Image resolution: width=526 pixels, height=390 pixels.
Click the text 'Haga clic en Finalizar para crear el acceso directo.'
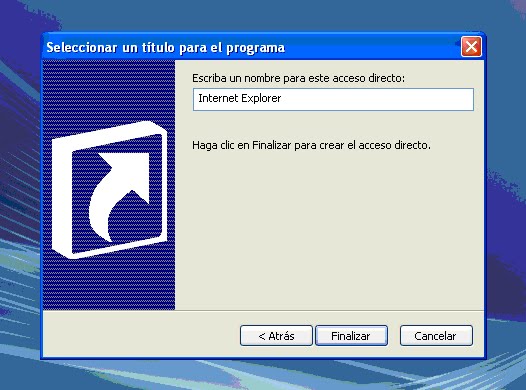(x=311, y=145)
